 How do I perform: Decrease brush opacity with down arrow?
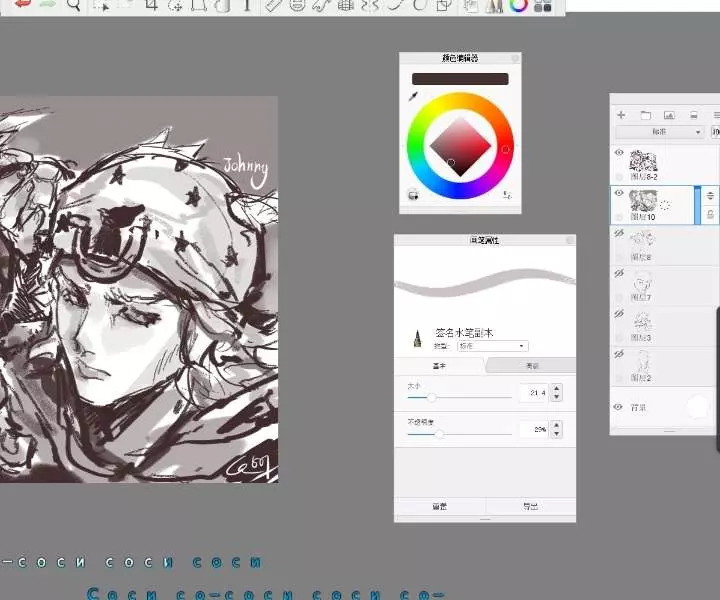(x=557, y=433)
